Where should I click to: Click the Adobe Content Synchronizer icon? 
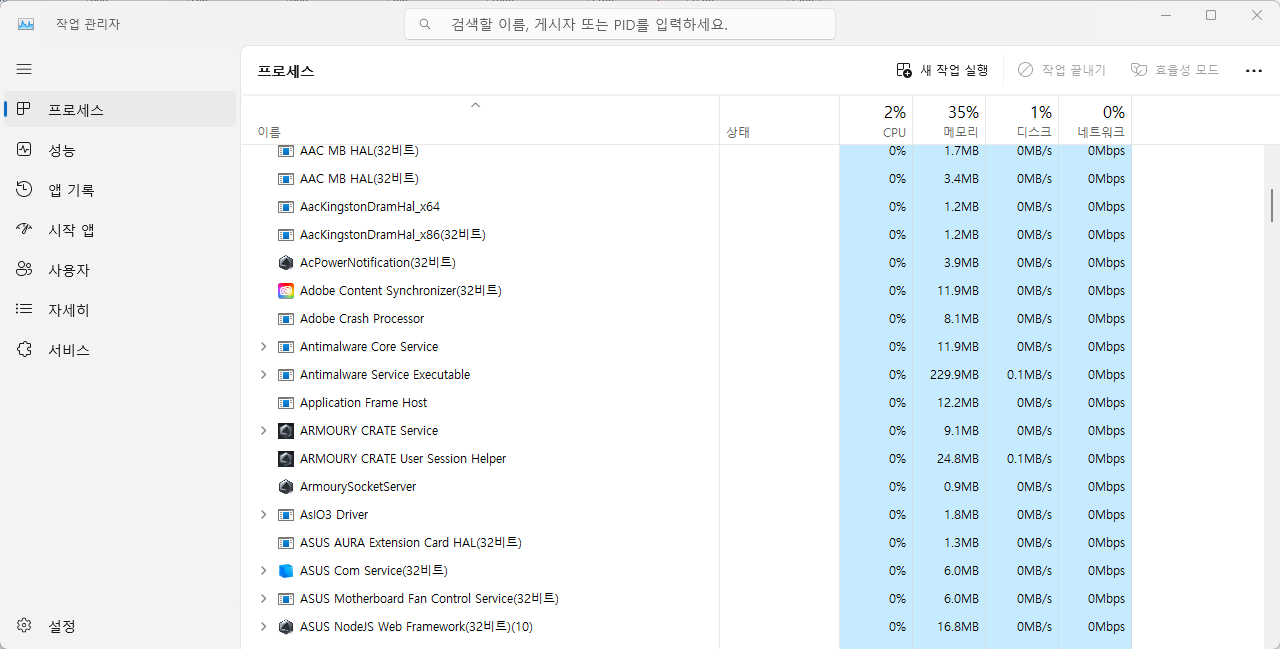tap(286, 291)
